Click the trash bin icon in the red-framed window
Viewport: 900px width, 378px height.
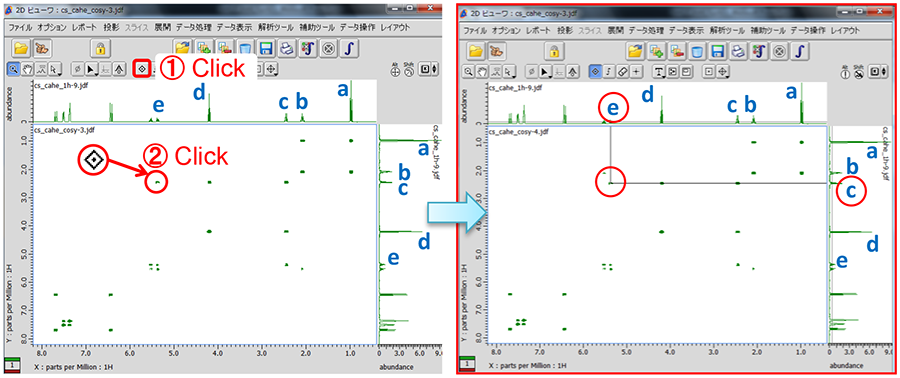(x=697, y=51)
